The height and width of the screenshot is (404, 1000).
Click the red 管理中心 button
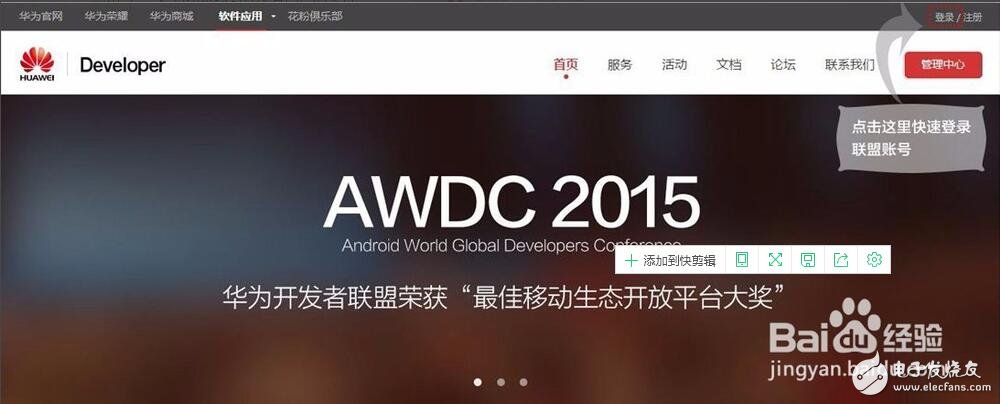click(x=942, y=65)
